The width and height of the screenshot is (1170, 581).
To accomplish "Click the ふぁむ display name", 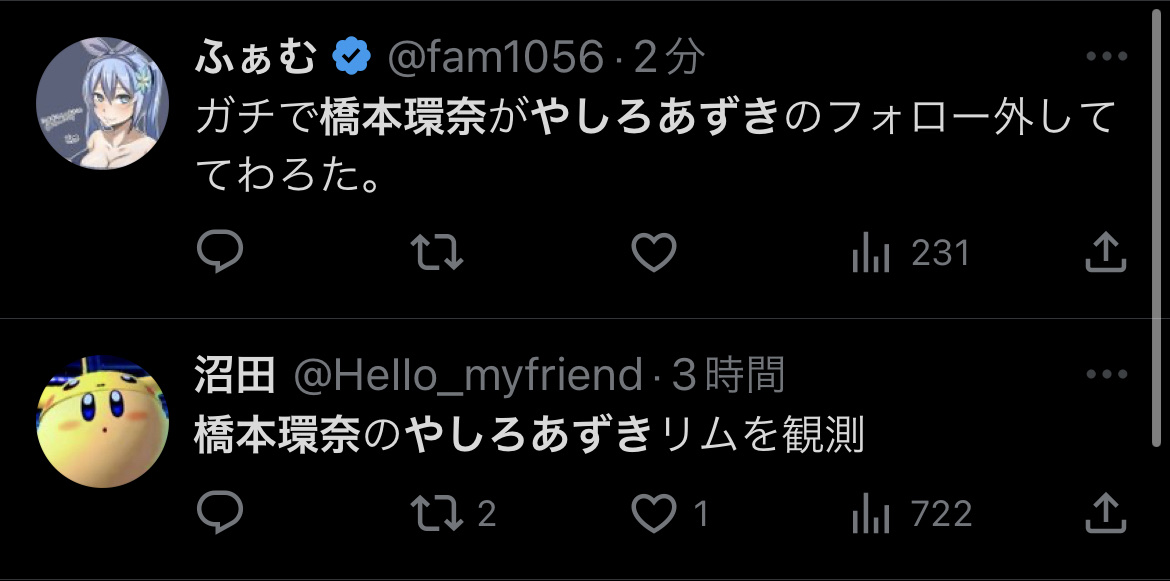I will 255,59.
